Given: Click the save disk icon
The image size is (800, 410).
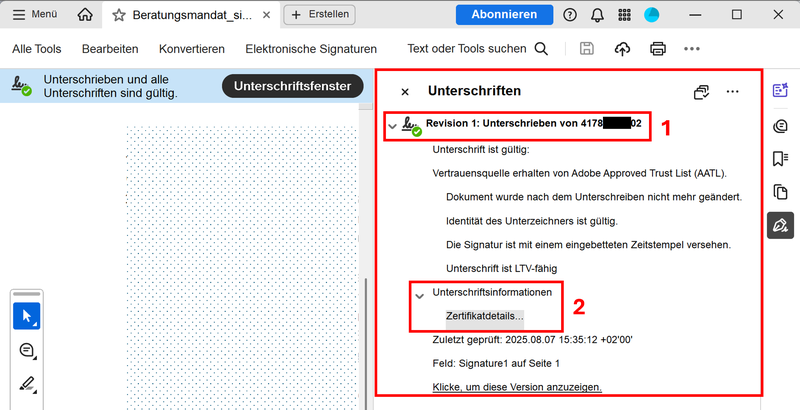Looking at the screenshot, I should click(x=587, y=49).
